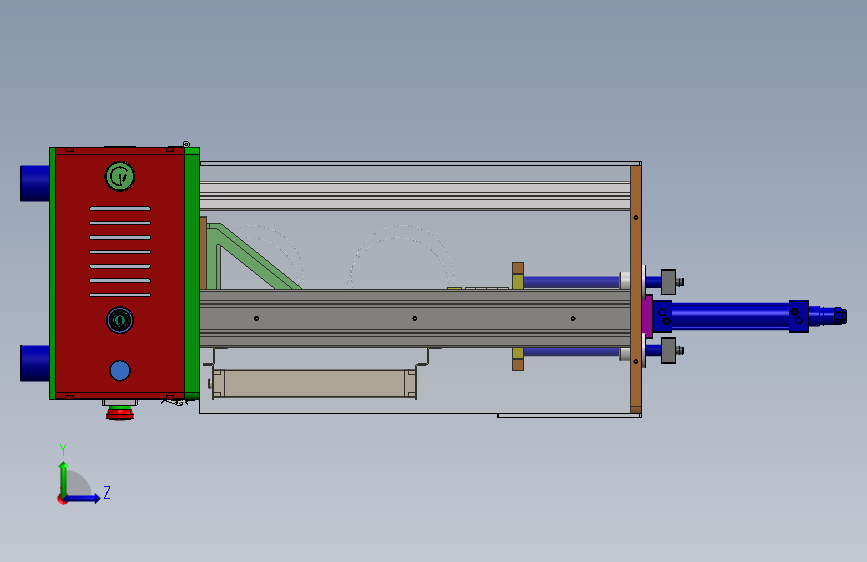Select the lower blue cylinder left of enclosure
Image resolution: width=867 pixels, height=562 pixels.
pos(35,363)
